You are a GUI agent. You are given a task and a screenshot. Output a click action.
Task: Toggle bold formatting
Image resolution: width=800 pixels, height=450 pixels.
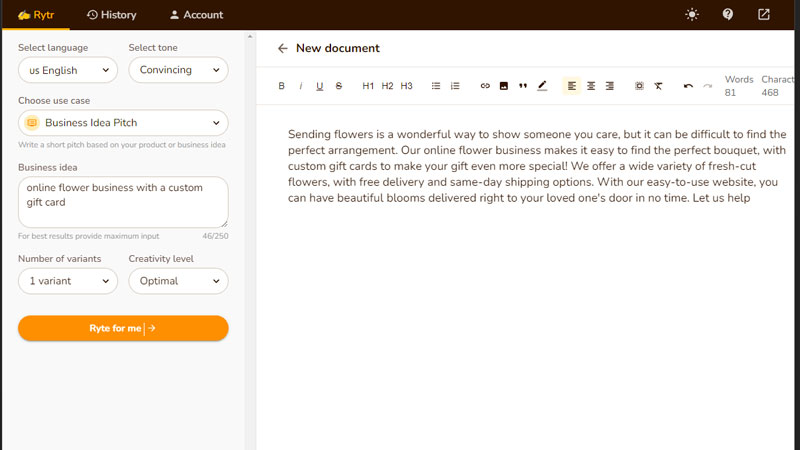[281, 86]
